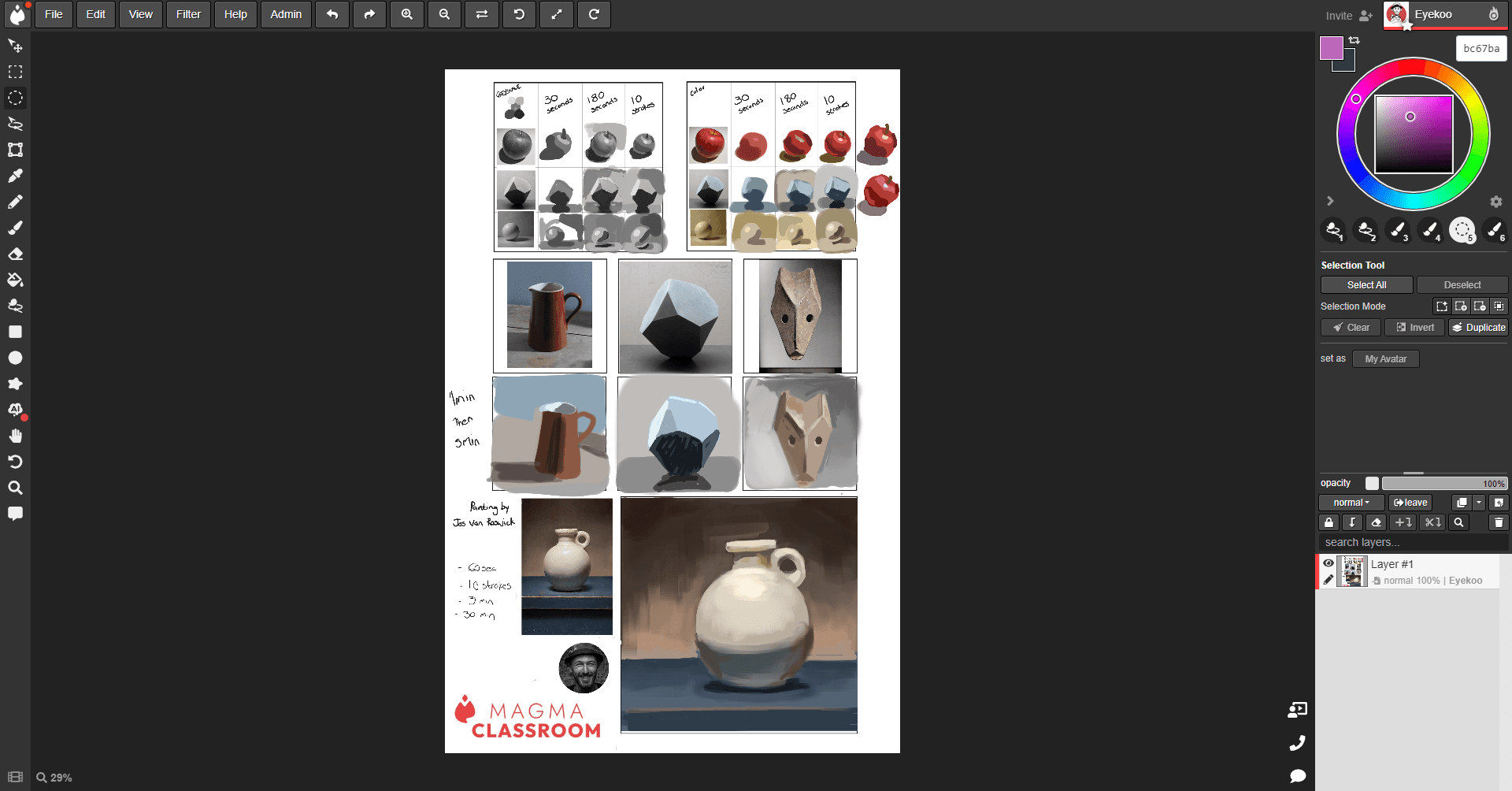Choose the Pencil tool
1512x791 pixels.
pos(15,202)
